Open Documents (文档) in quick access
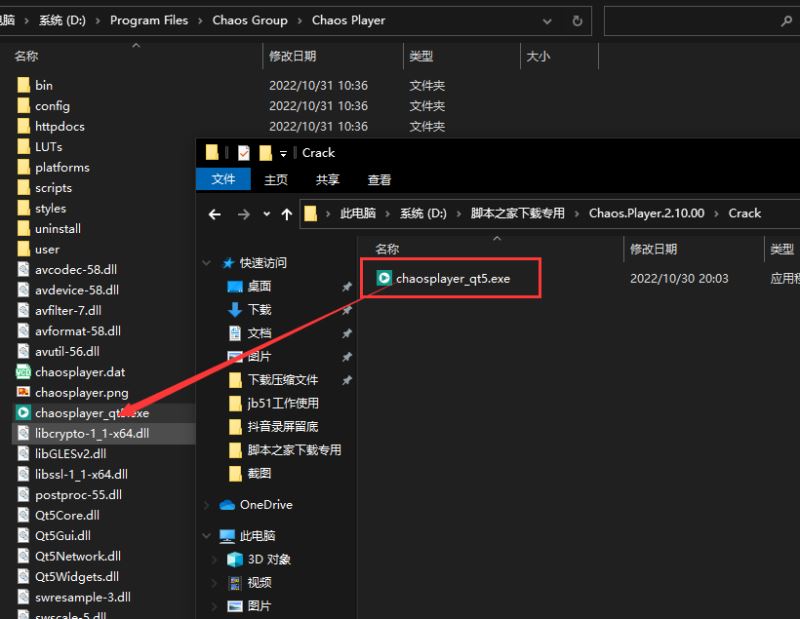The height and width of the screenshot is (619, 800). tap(259, 333)
